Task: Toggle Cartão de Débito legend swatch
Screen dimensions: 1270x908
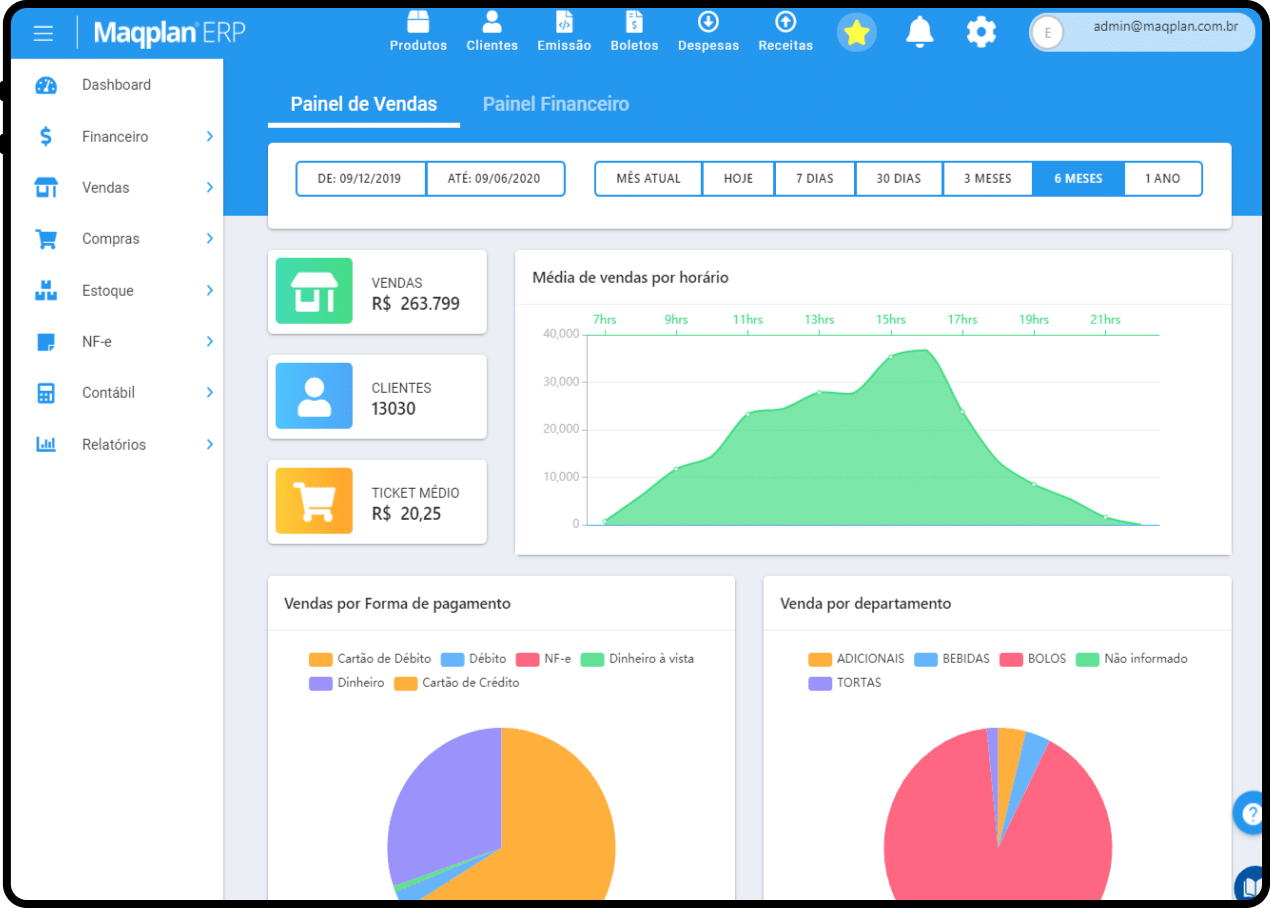Action: 320,660
